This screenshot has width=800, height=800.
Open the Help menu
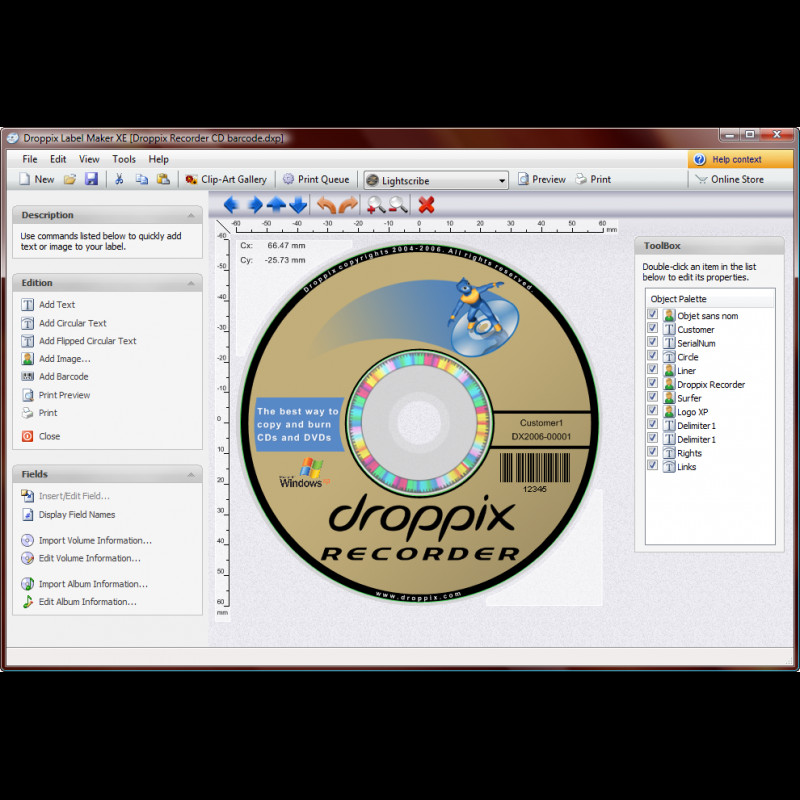(x=158, y=159)
